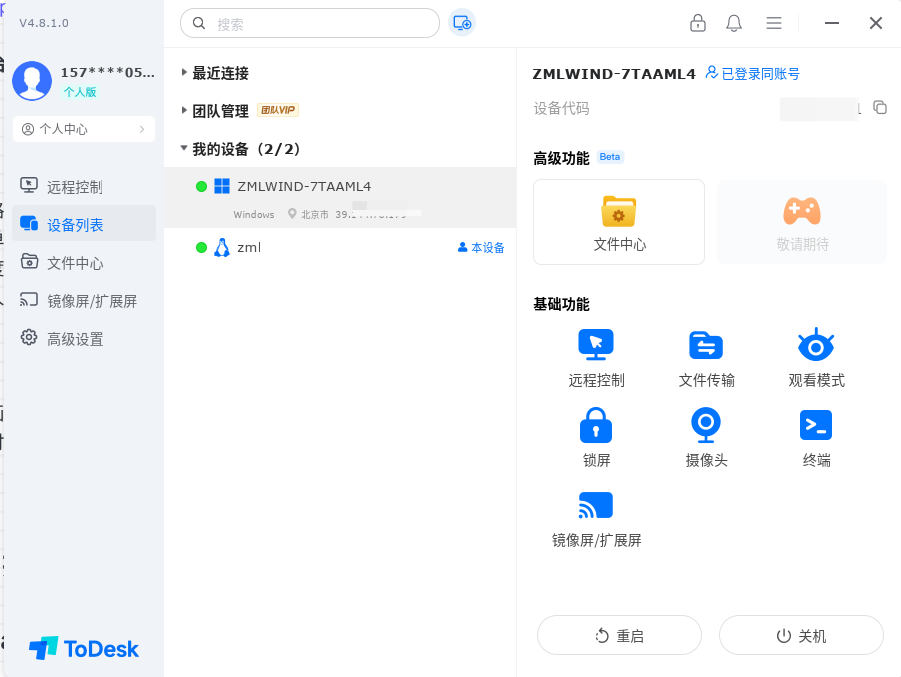Click the privacy lock icon in title bar
Viewport: 901px width, 677px height.
(x=698, y=23)
